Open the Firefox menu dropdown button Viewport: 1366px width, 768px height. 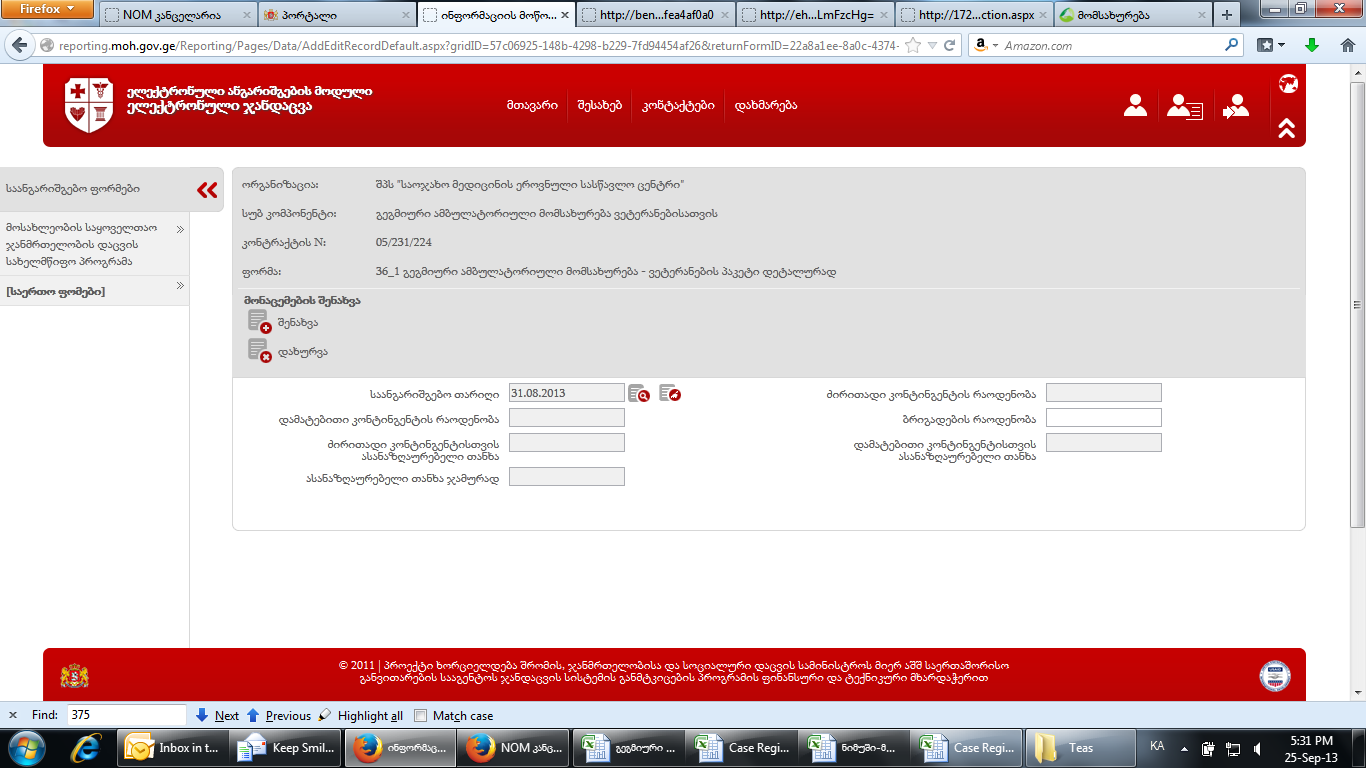[48, 9]
